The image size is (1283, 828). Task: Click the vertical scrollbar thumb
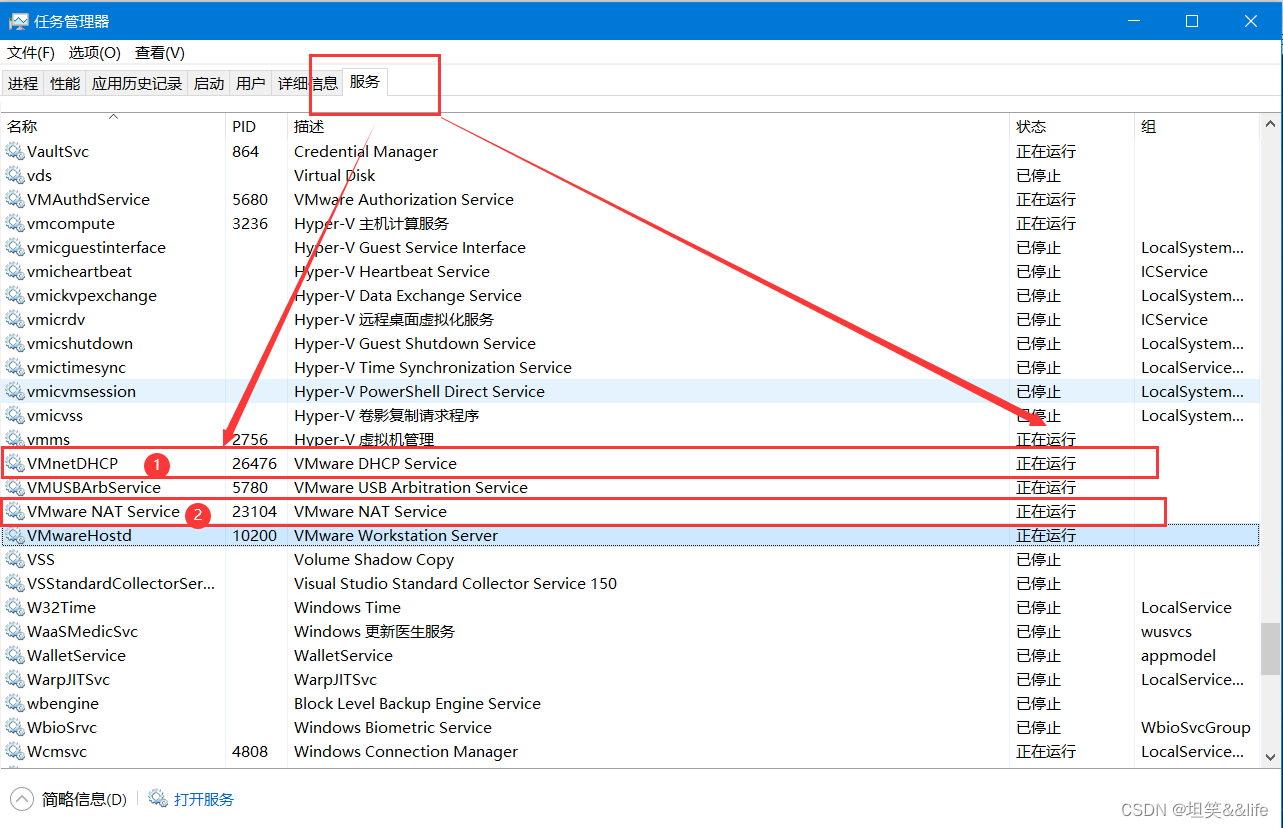click(1270, 649)
